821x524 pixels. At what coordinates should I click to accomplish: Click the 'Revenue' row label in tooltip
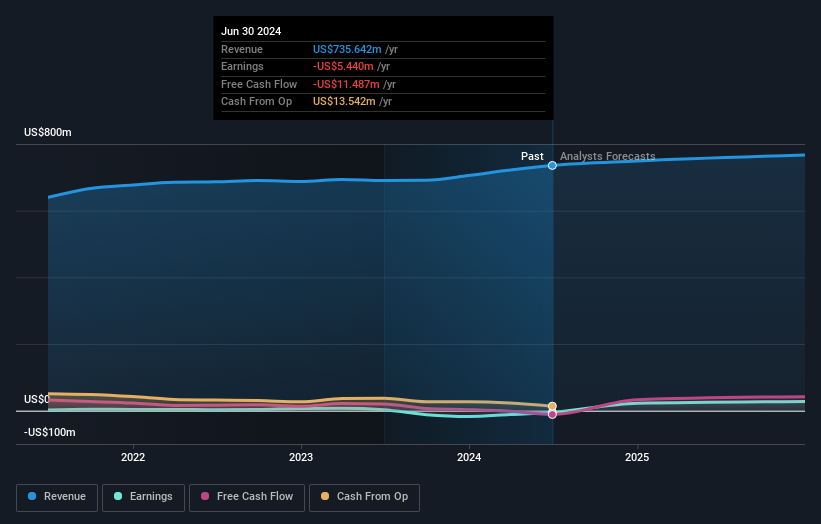242,49
